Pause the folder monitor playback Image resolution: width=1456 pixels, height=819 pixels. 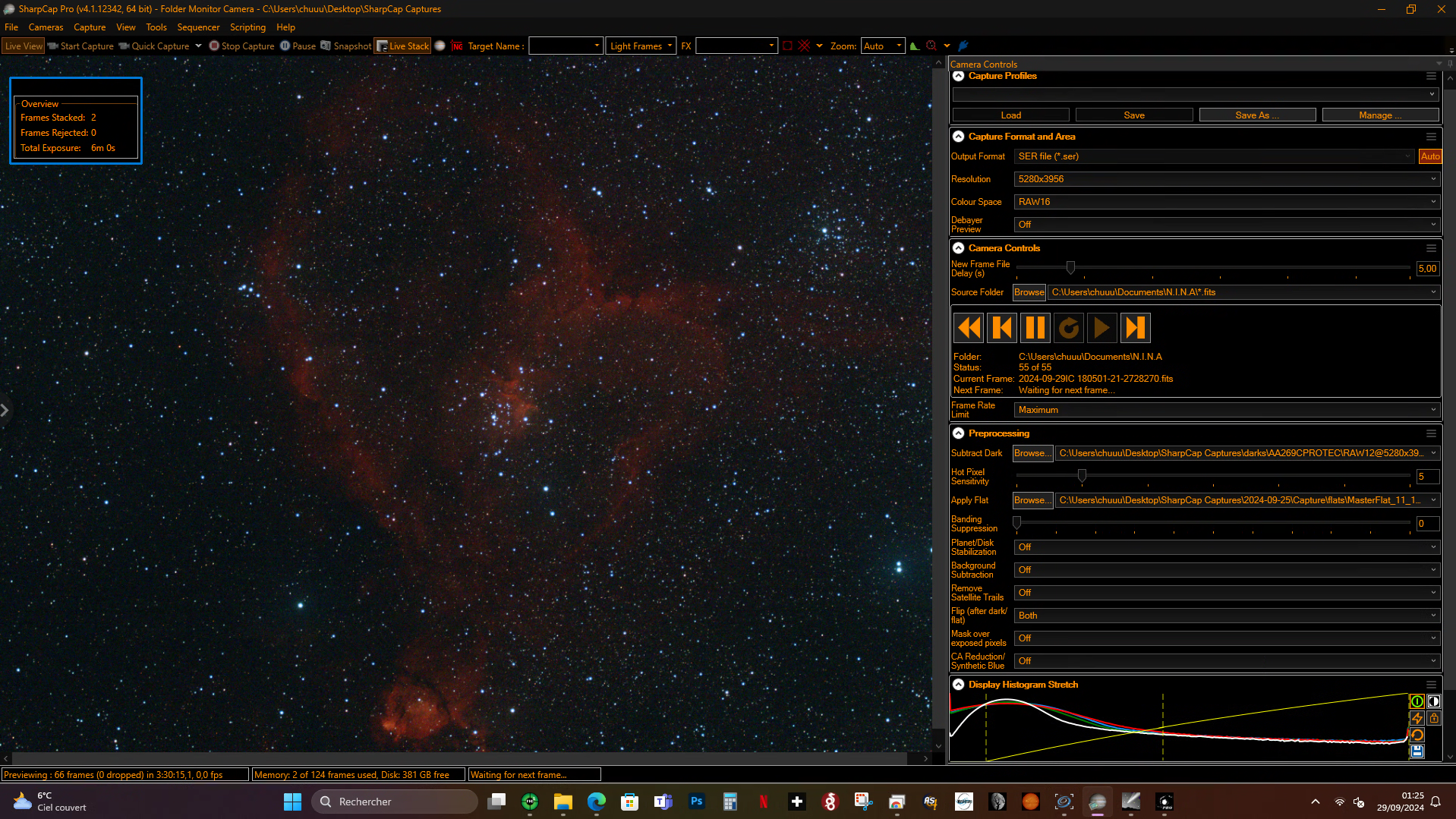point(1035,328)
